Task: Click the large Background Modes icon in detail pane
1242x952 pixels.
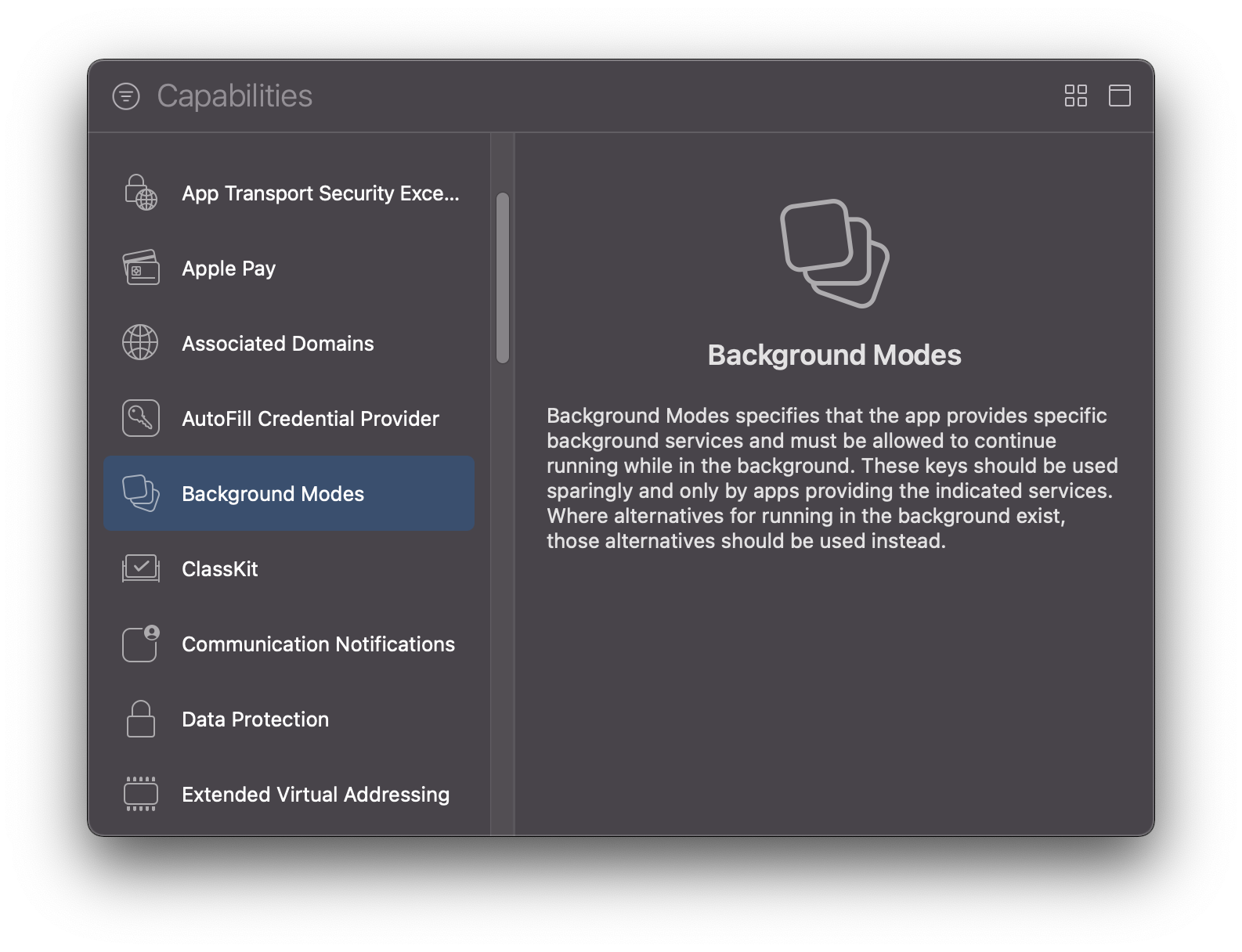Action: (x=835, y=254)
